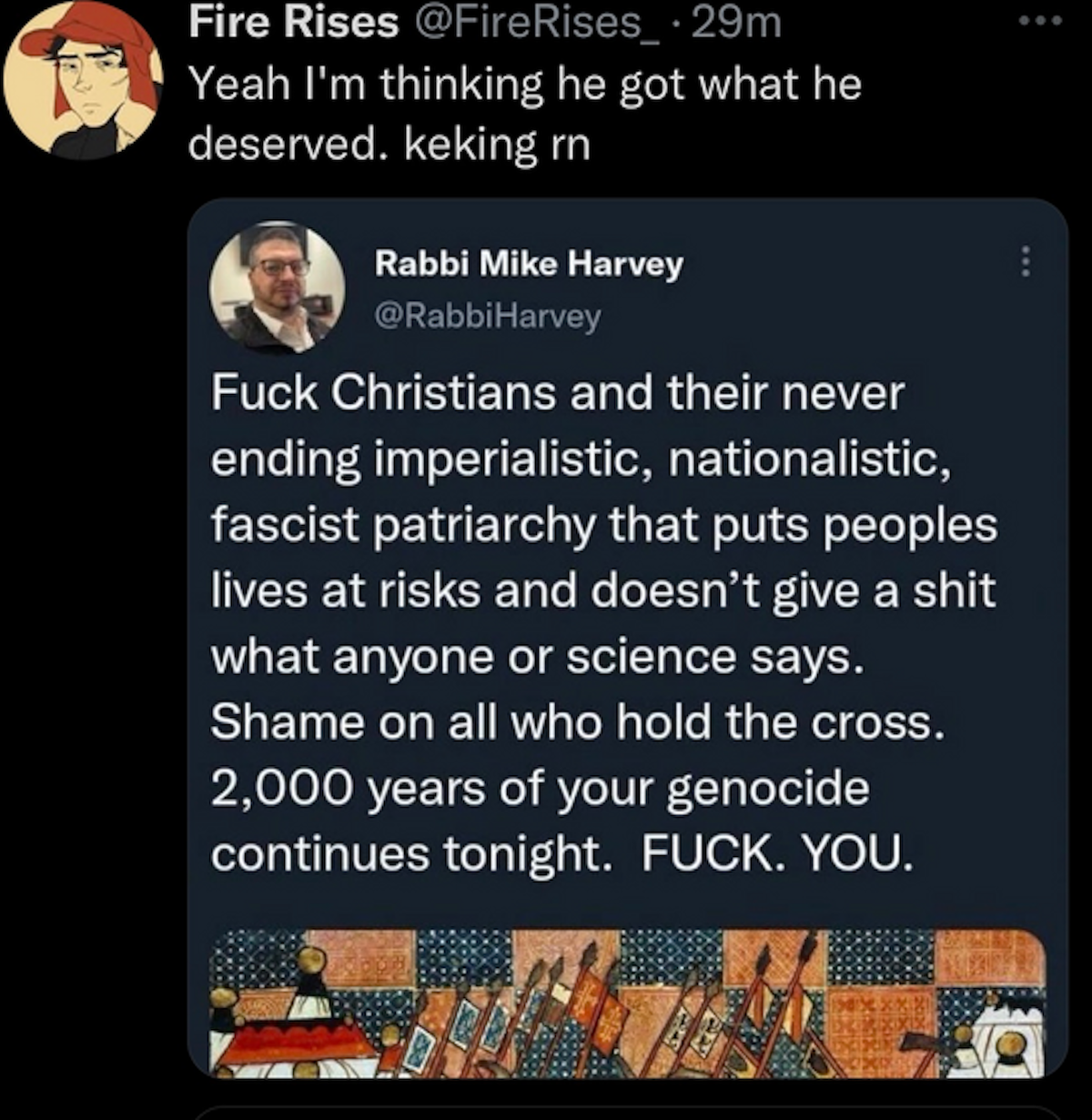Click the "2,000 years of your genocide" line
1092x1120 pixels.
pyautogui.click(x=540, y=787)
